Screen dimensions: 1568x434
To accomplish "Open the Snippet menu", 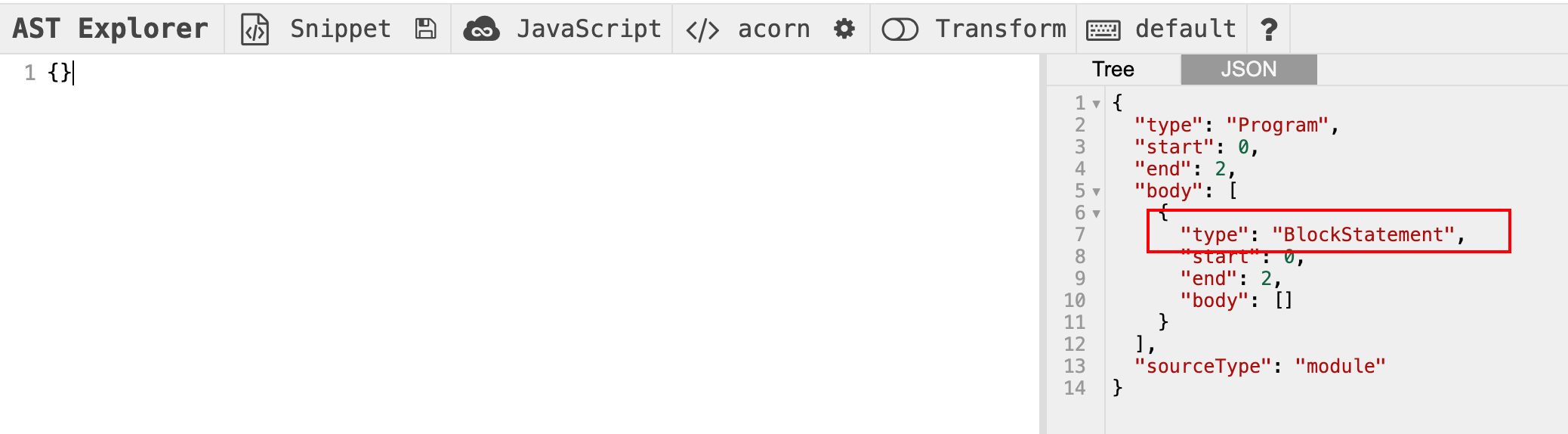I will point(340,29).
